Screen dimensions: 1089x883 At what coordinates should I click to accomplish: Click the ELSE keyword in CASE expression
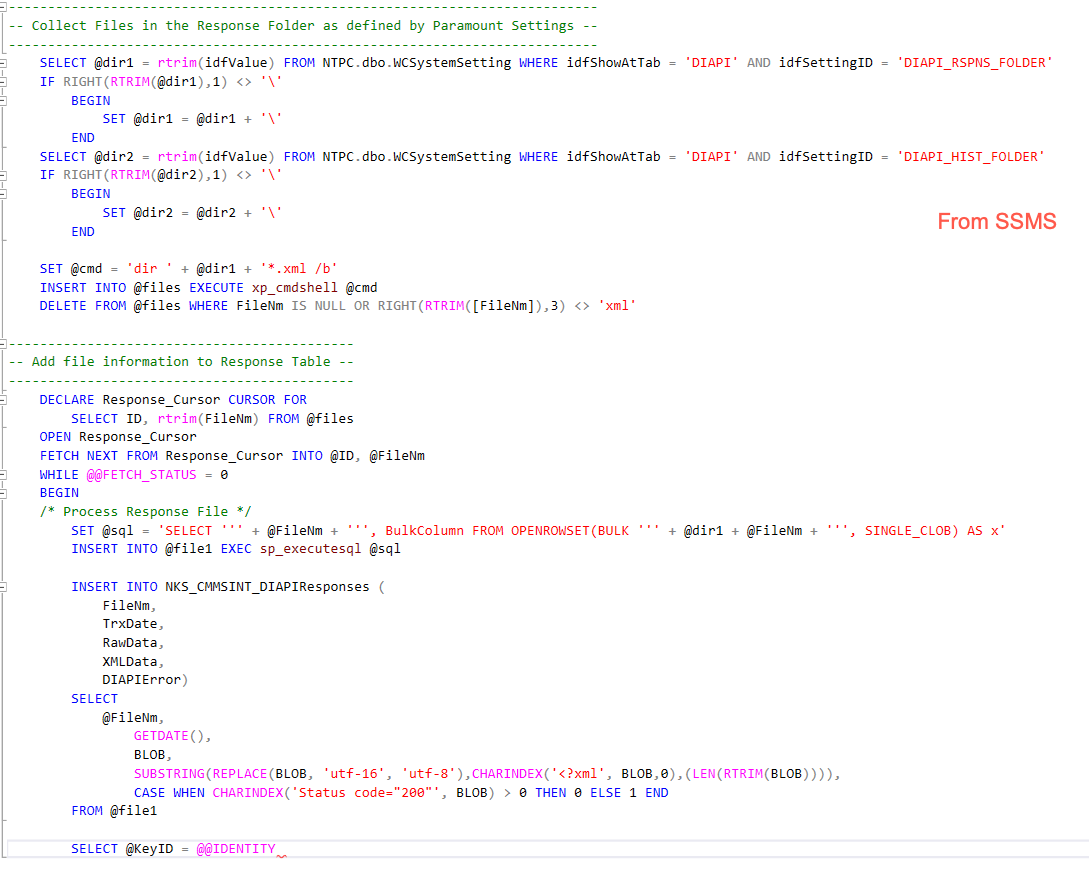click(x=606, y=793)
